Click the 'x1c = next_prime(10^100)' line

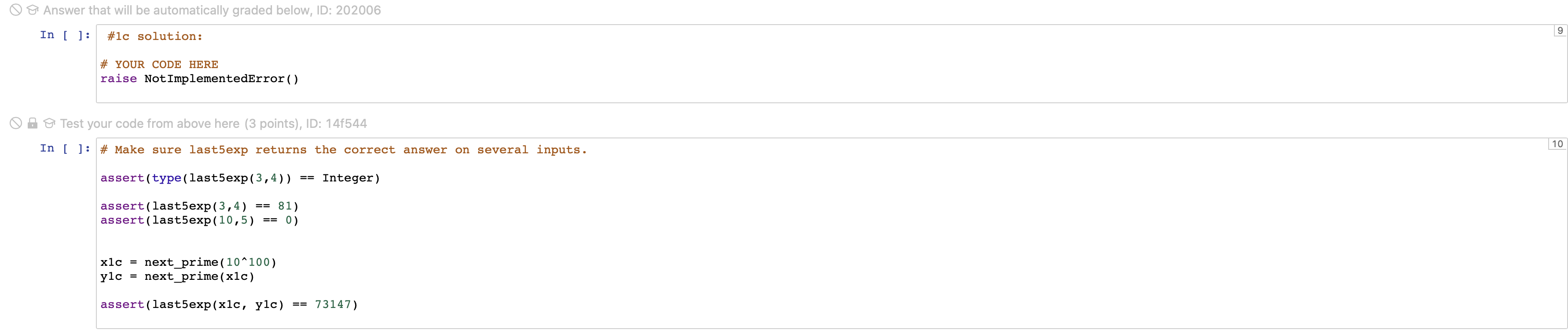pos(189,262)
